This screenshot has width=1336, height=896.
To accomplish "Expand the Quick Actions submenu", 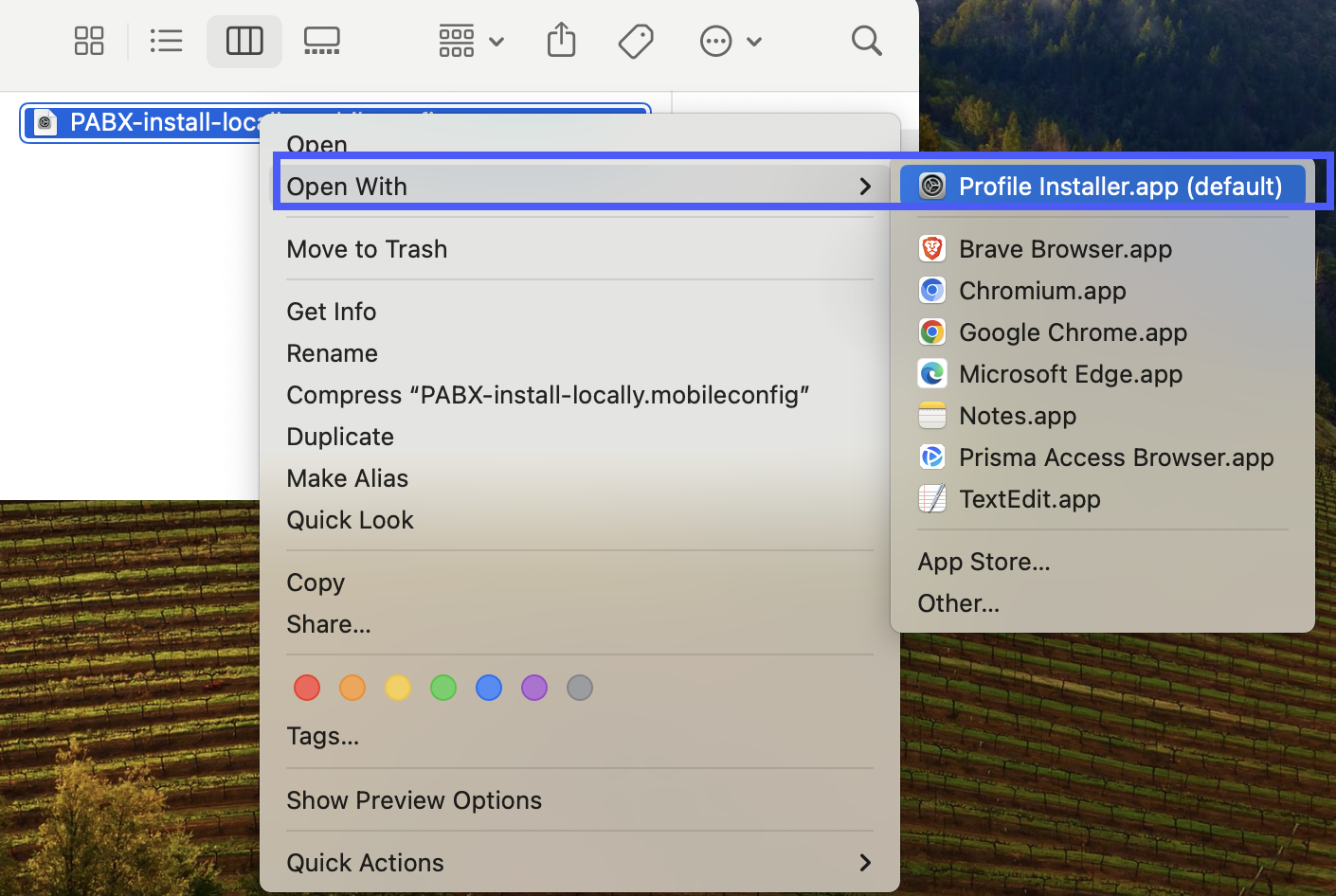I will click(x=580, y=863).
